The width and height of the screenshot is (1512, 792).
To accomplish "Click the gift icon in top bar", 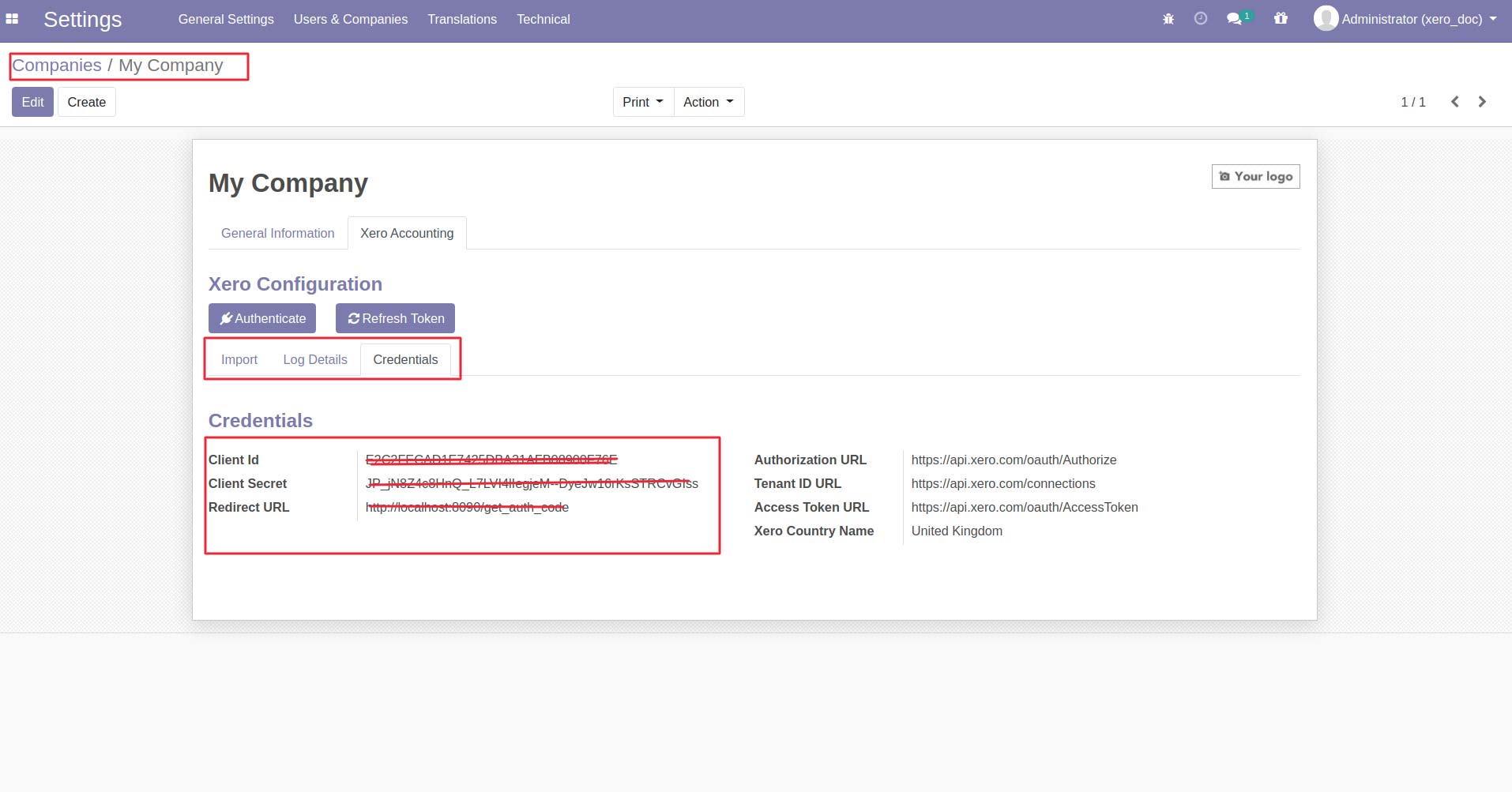I will coord(1281,19).
